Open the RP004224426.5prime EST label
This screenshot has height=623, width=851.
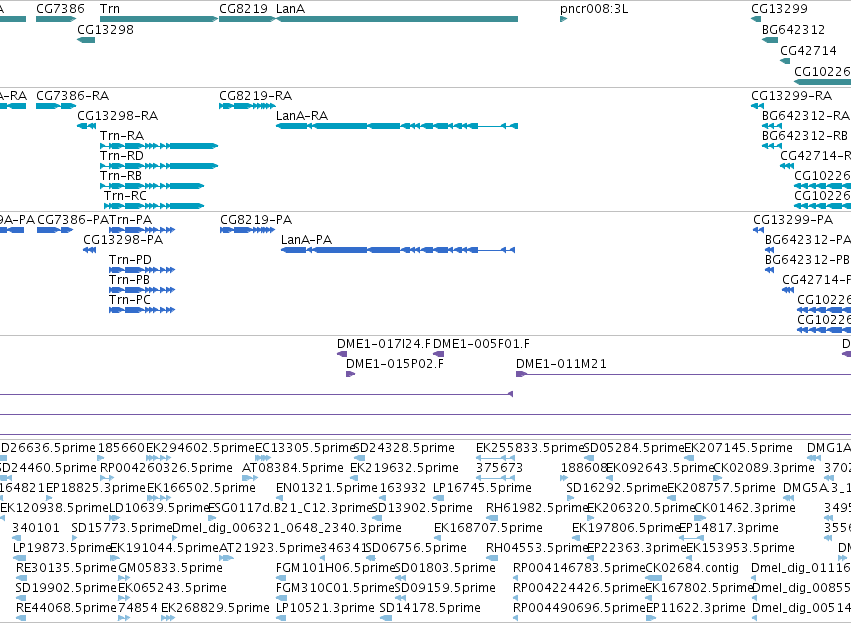579,589
